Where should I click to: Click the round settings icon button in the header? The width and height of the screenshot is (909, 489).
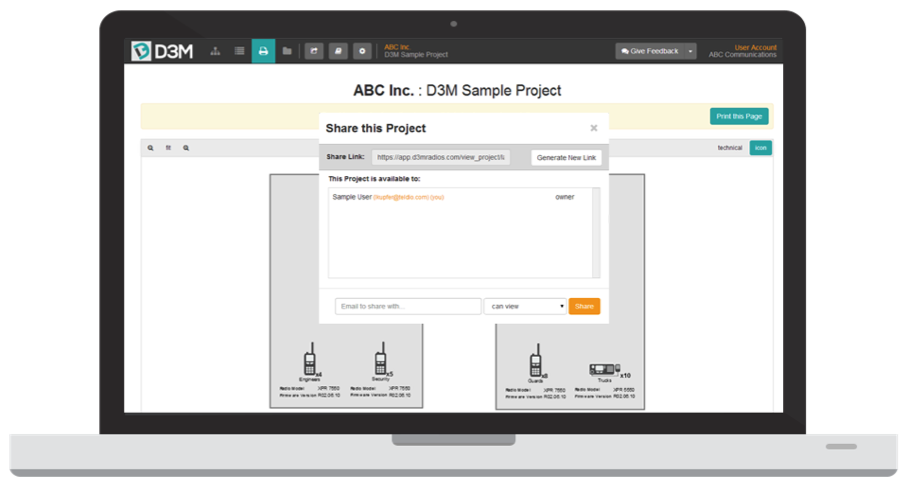pos(362,51)
